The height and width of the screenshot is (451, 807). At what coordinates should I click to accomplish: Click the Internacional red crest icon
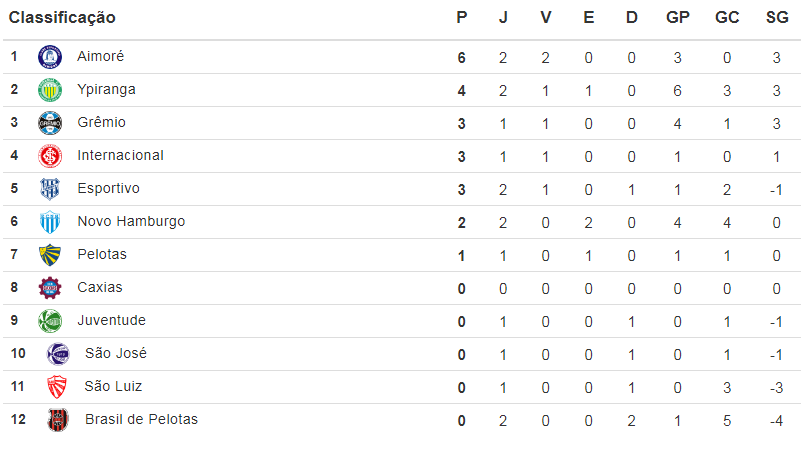click(49, 156)
